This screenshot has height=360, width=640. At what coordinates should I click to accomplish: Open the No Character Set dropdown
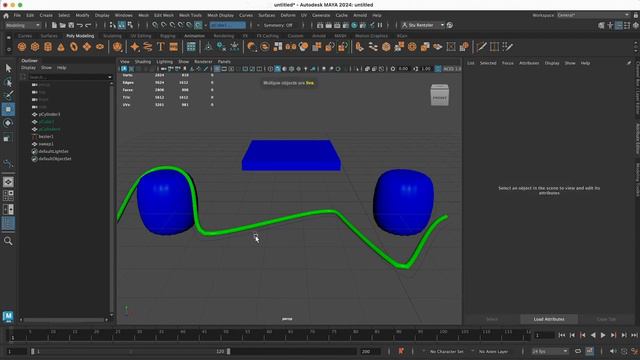[447, 351]
